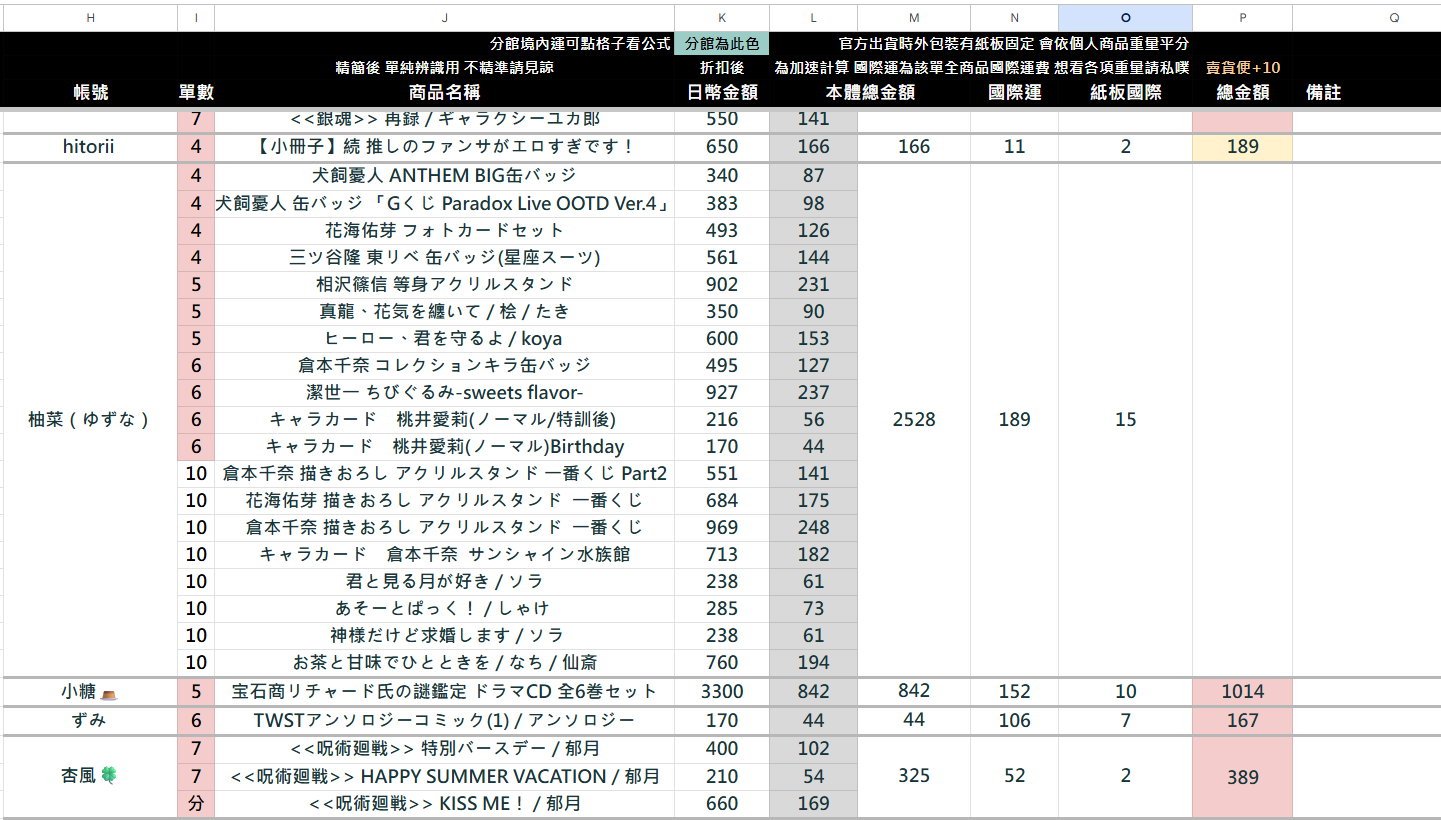1441x820 pixels.
Task: Click the pink total cell 389
Action: (1242, 776)
